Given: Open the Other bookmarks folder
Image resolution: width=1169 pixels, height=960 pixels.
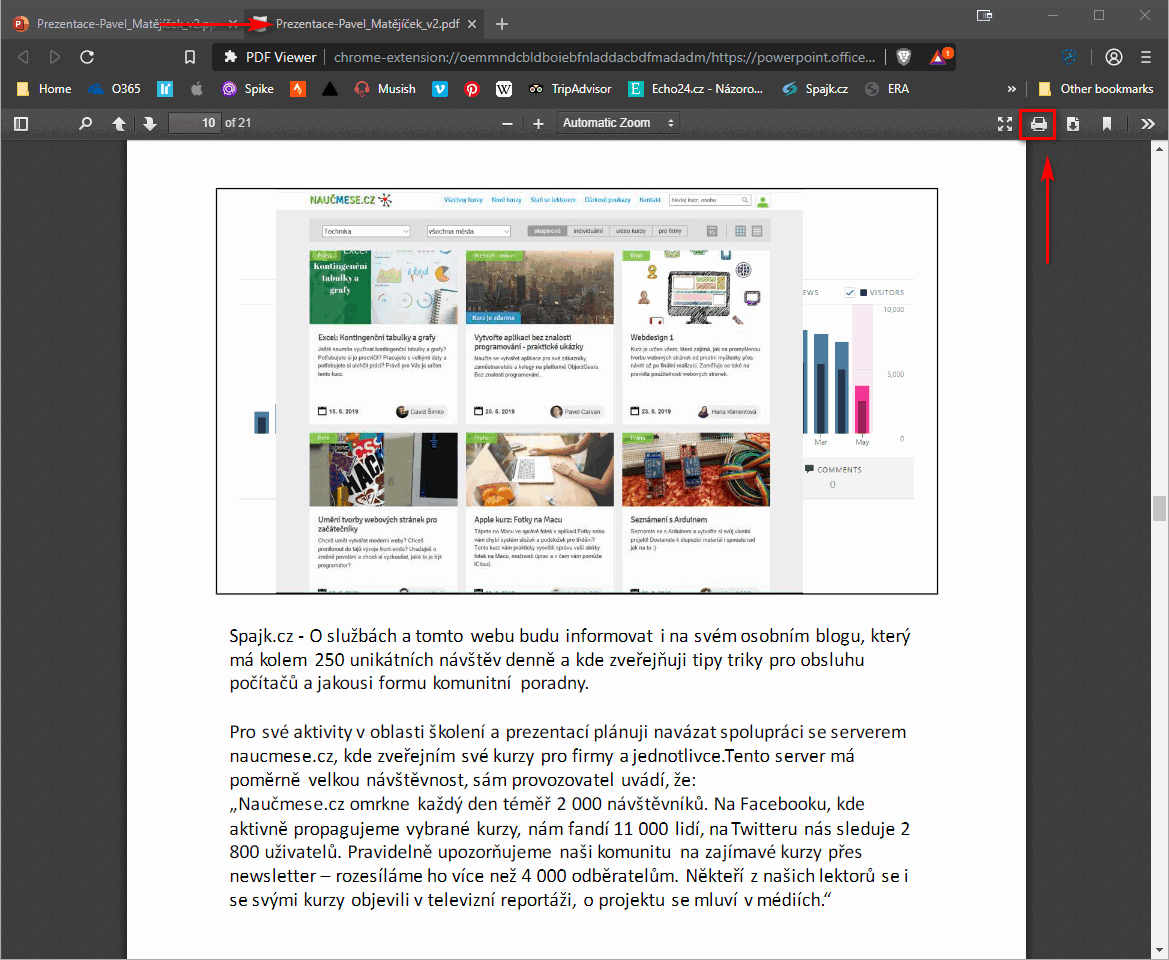Looking at the screenshot, I should click(x=1096, y=89).
